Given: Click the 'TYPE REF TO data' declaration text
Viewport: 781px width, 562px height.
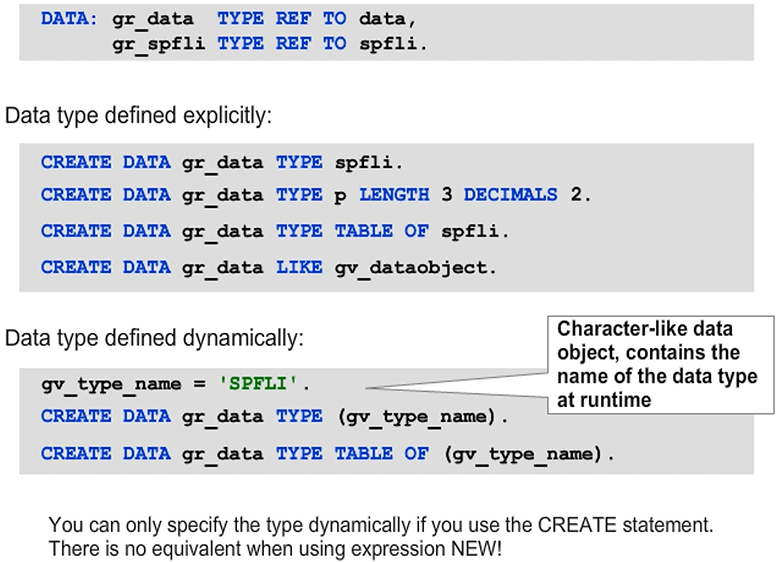Looking at the screenshot, I should [x=312, y=18].
